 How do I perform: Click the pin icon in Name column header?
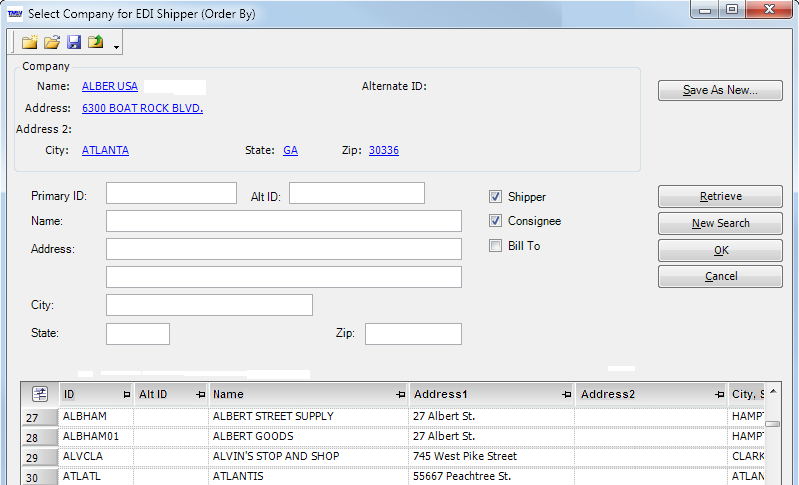click(x=400, y=395)
